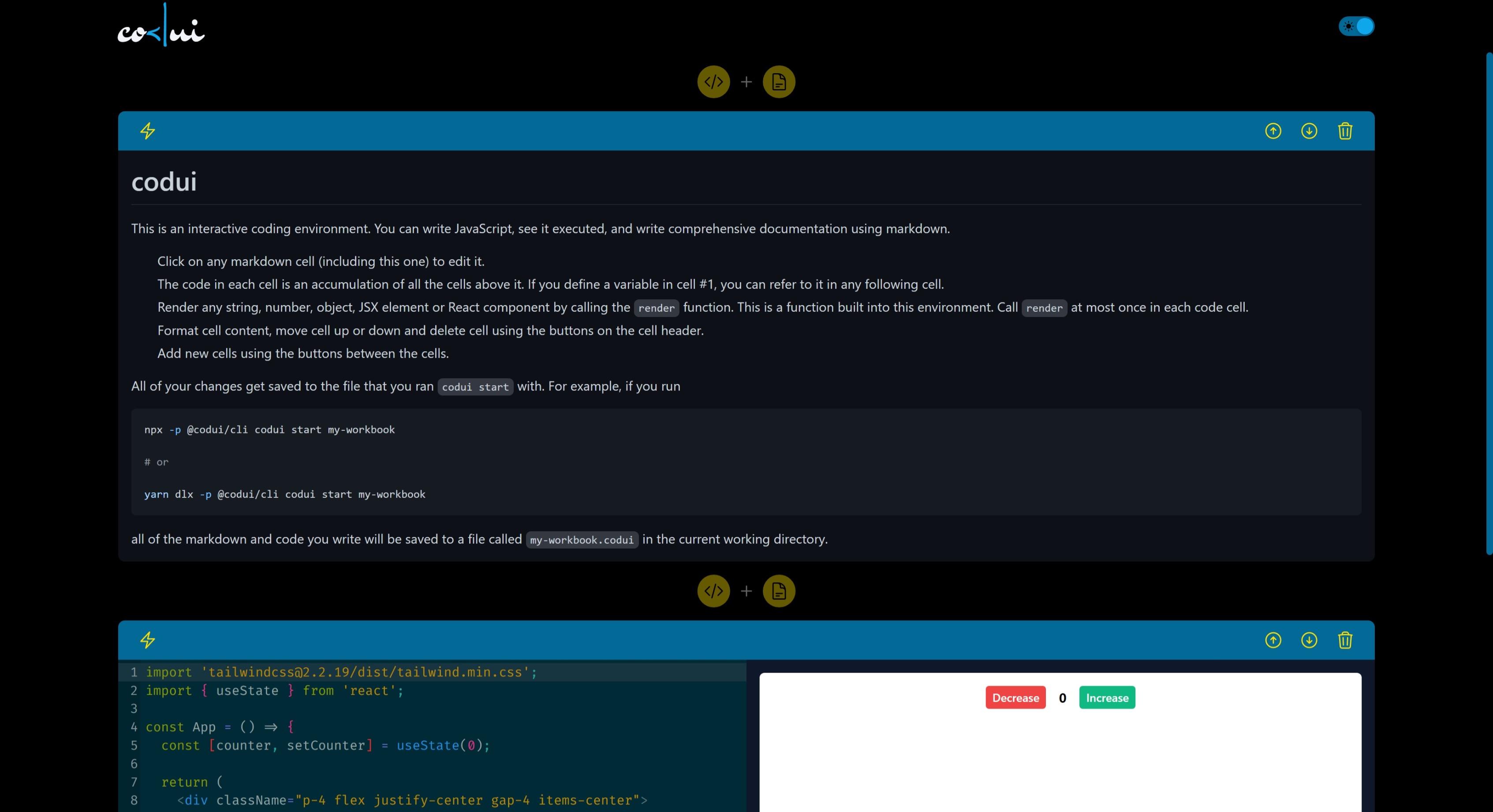
Task: Click the npx command code block
Action: (269, 429)
